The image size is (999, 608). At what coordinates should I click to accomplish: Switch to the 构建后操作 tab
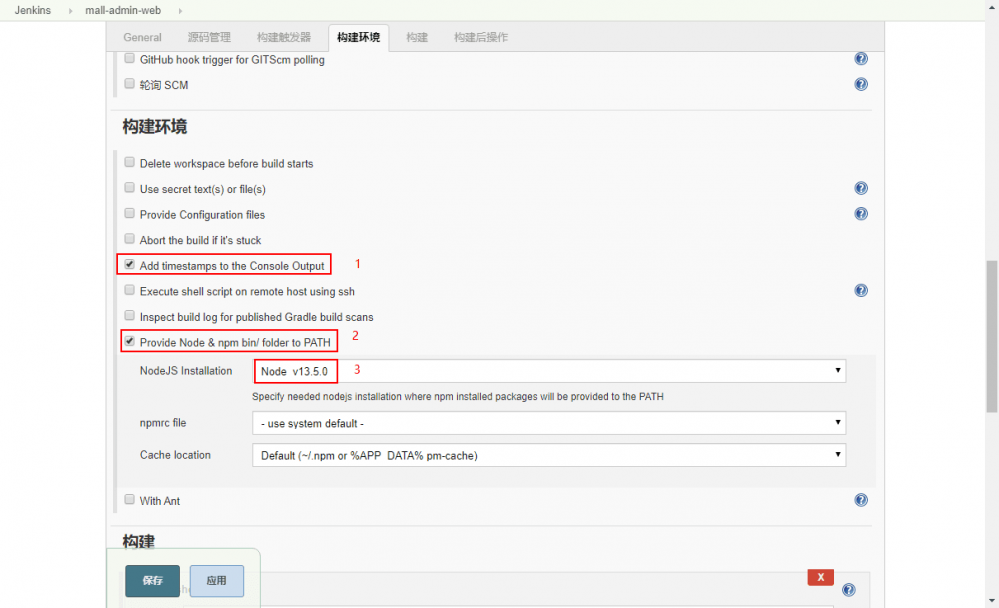click(480, 38)
